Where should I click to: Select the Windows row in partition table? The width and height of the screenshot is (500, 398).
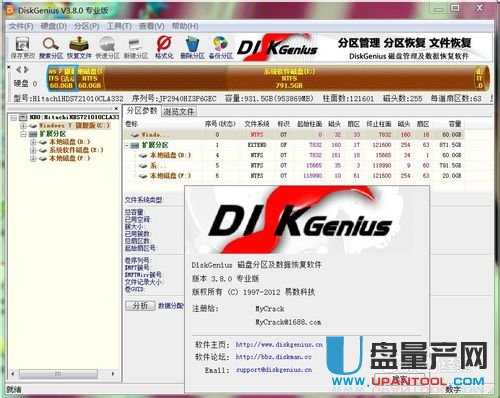294,135
